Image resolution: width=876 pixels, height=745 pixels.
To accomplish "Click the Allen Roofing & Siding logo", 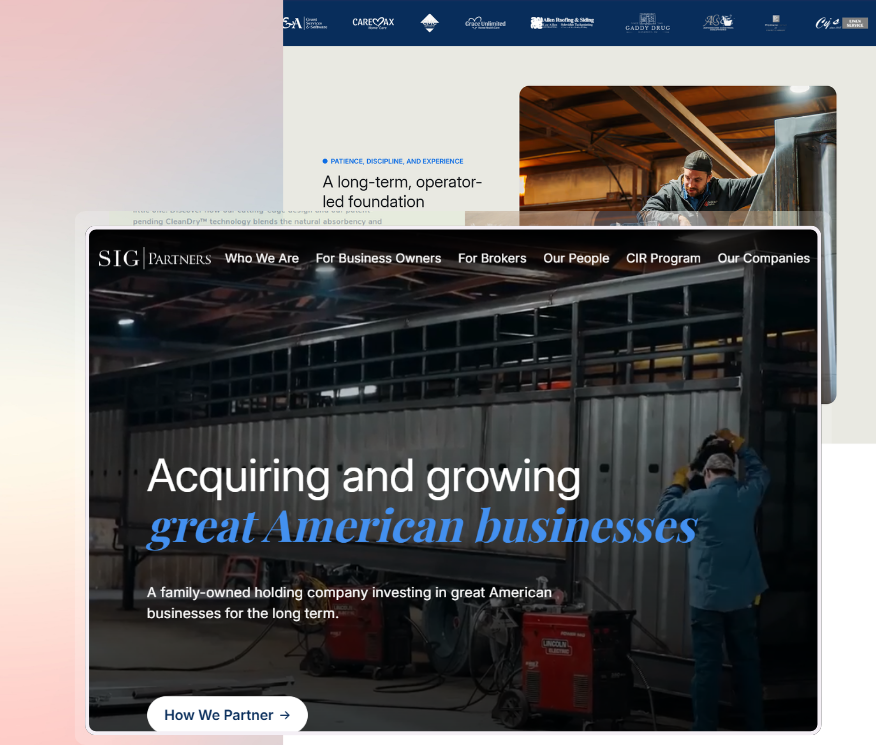I will [x=562, y=22].
